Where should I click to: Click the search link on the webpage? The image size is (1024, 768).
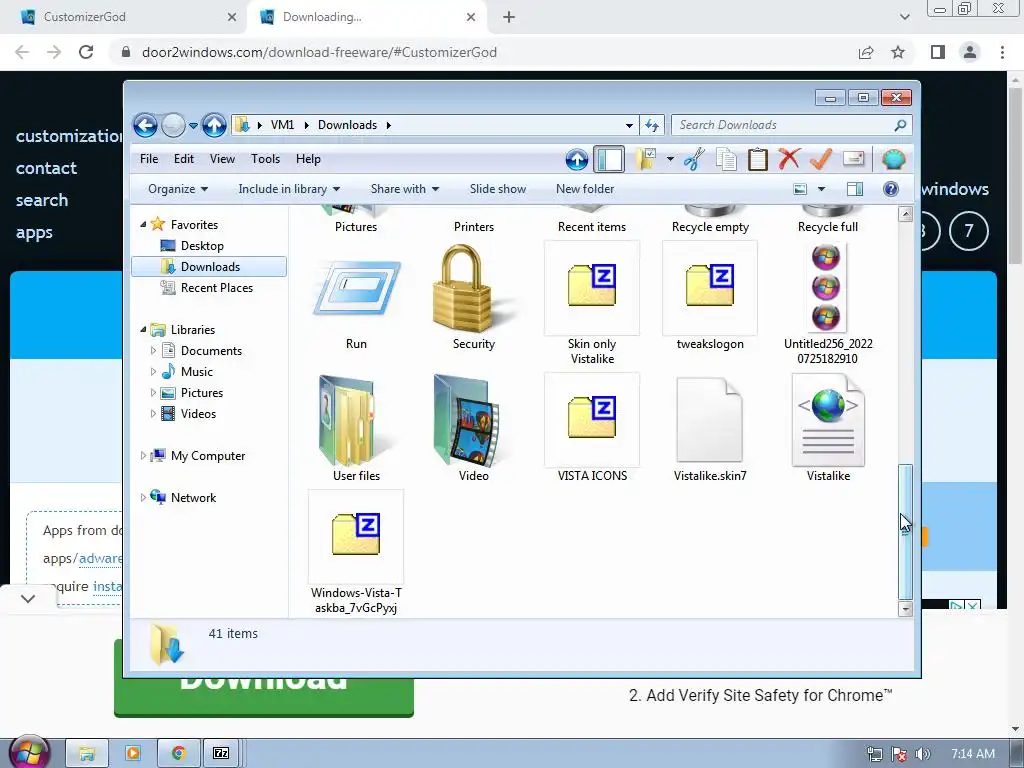42,200
